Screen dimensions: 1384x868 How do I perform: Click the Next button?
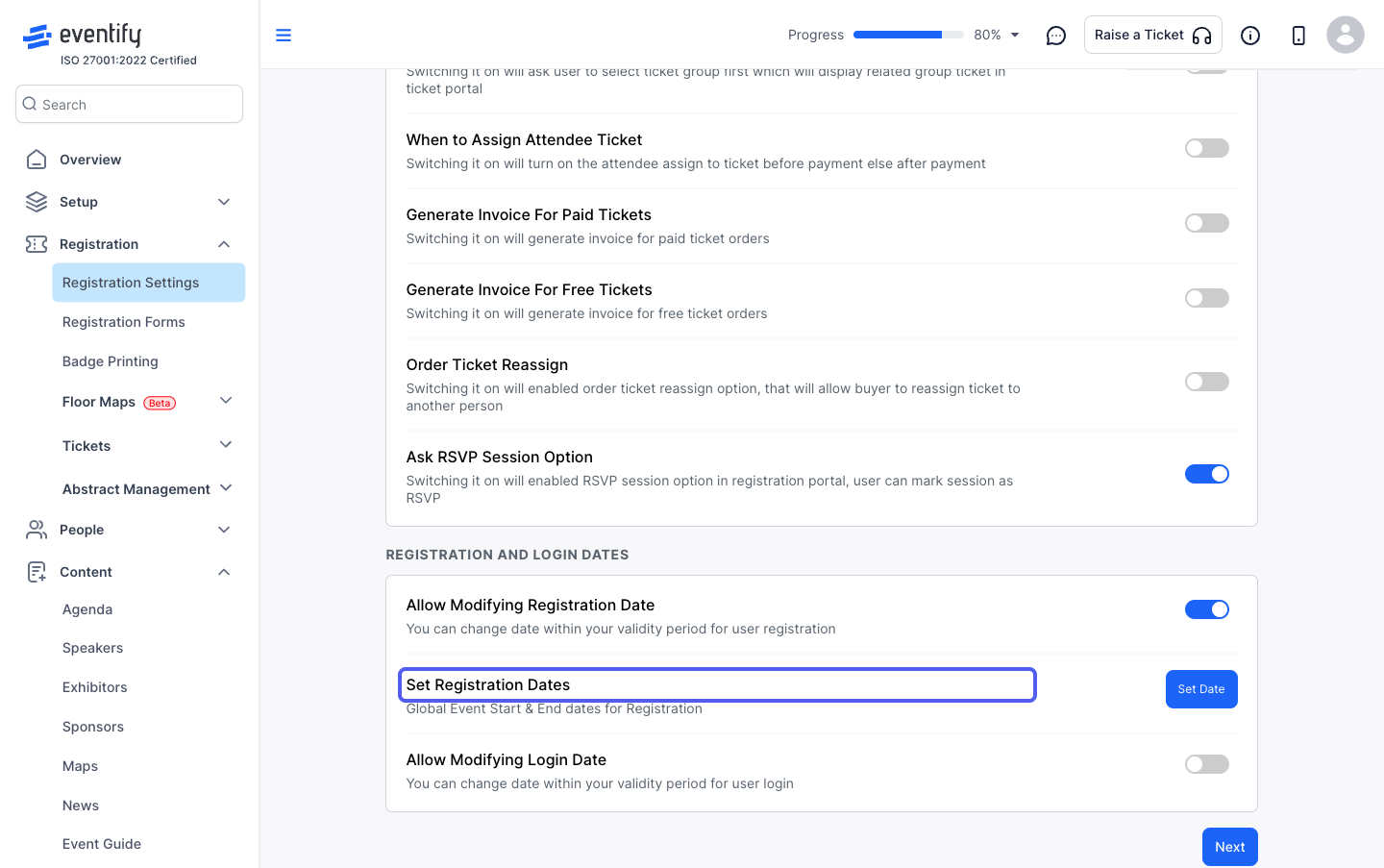tap(1230, 847)
